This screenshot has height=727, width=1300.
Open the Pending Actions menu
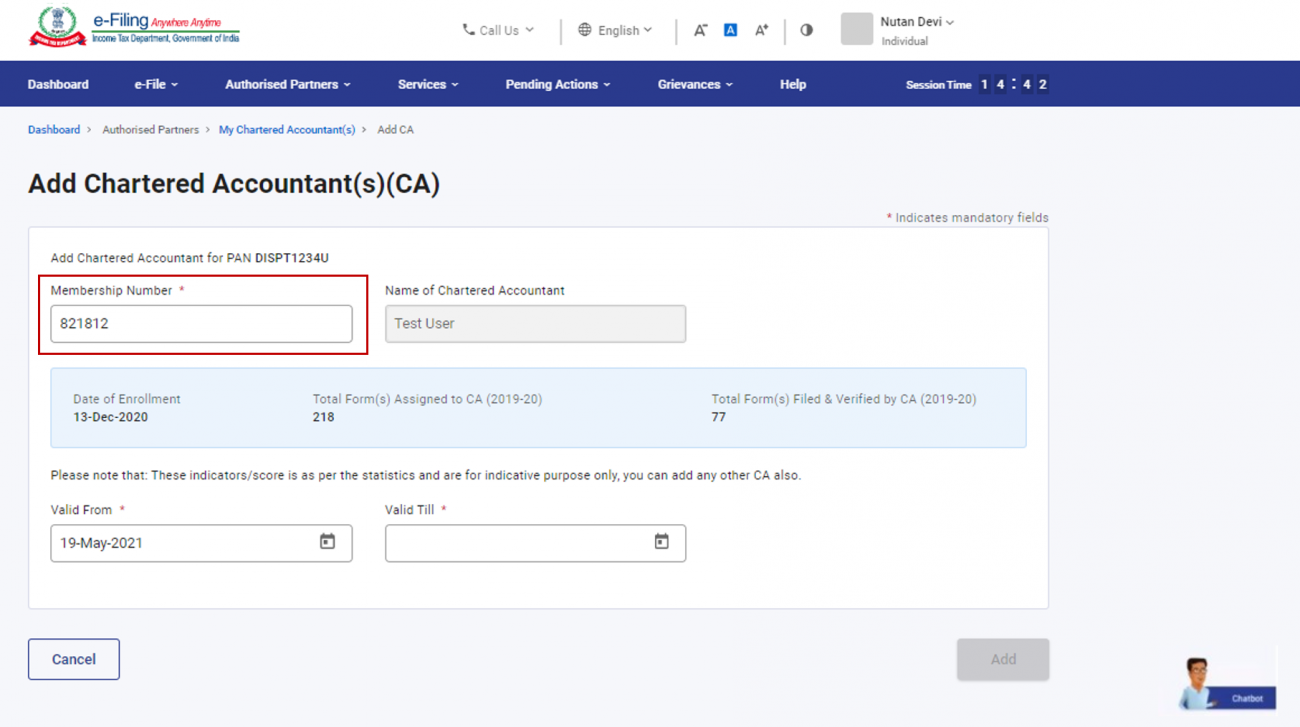tap(557, 84)
